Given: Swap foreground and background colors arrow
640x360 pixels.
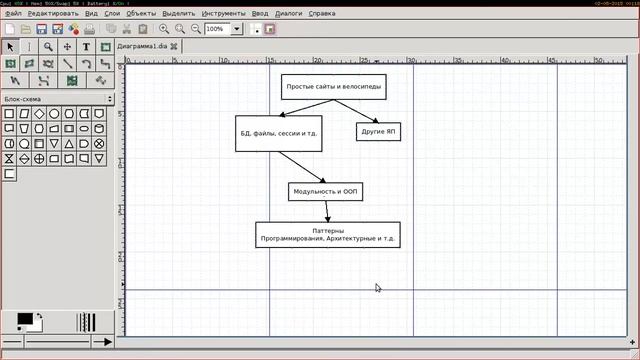Looking at the screenshot, I should (x=39, y=316).
